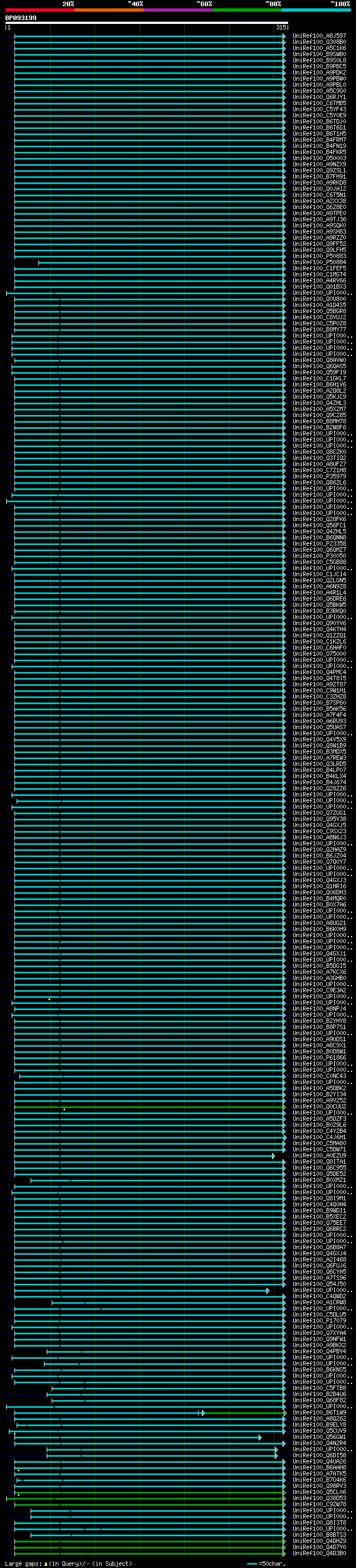Select the UniRef100_B0XMZ1 label
The image size is (356, 1568).
pyautogui.click(x=319, y=1180)
